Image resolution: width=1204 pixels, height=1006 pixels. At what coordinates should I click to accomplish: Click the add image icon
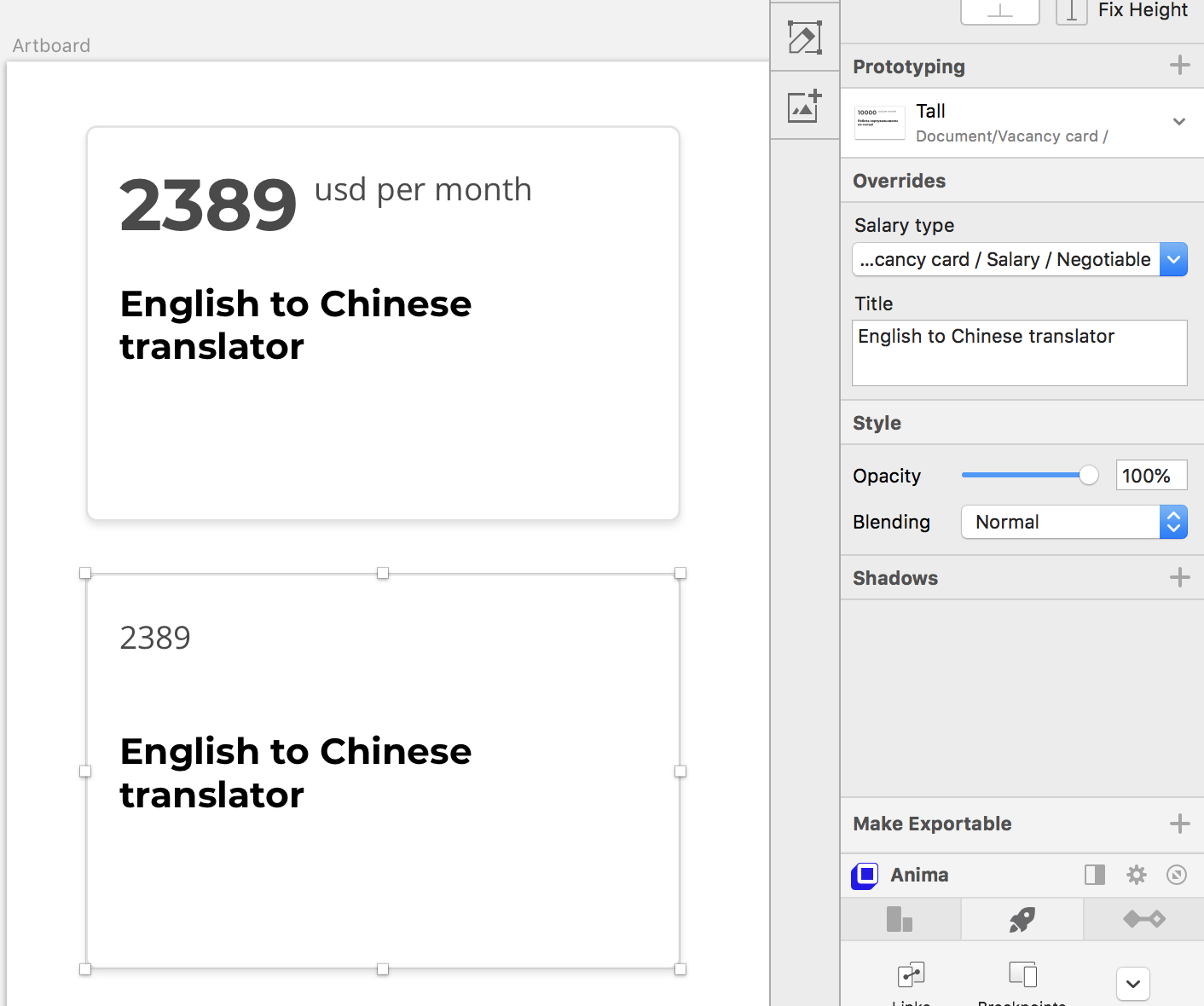(x=804, y=106)
